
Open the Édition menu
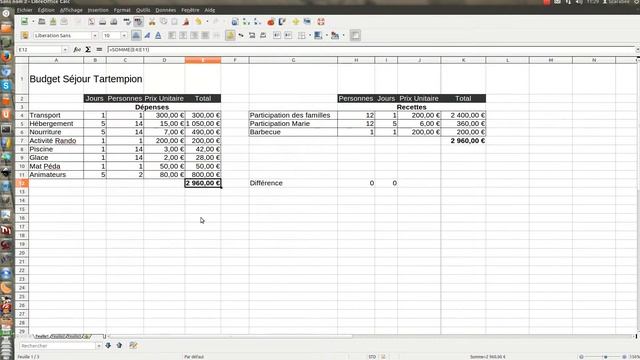coord(46,10)
